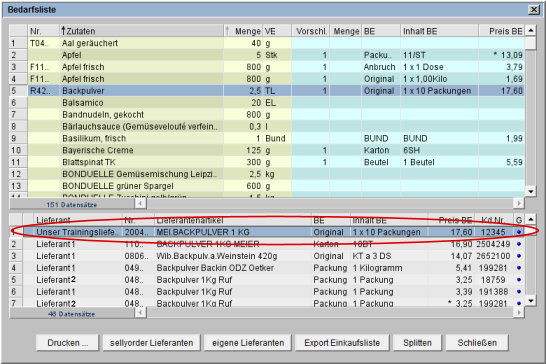Open sellyorder Lieferanten
Viewport: 546px width, 364px height.
[151, 343]
